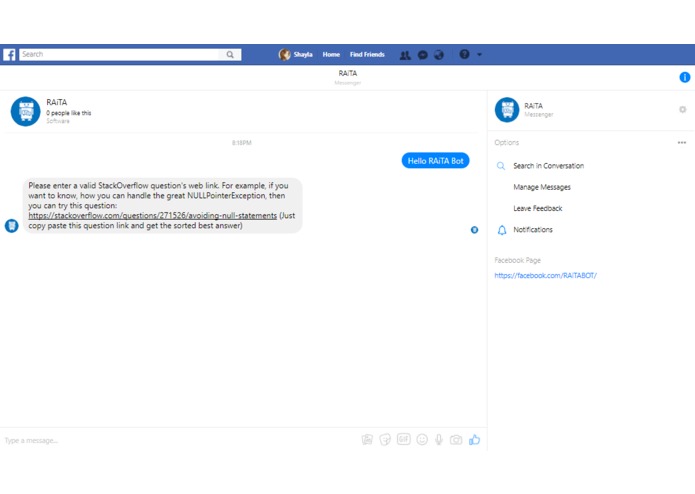Open the stackoverflow avoiding-null-statements link

(x=152, y=216)
